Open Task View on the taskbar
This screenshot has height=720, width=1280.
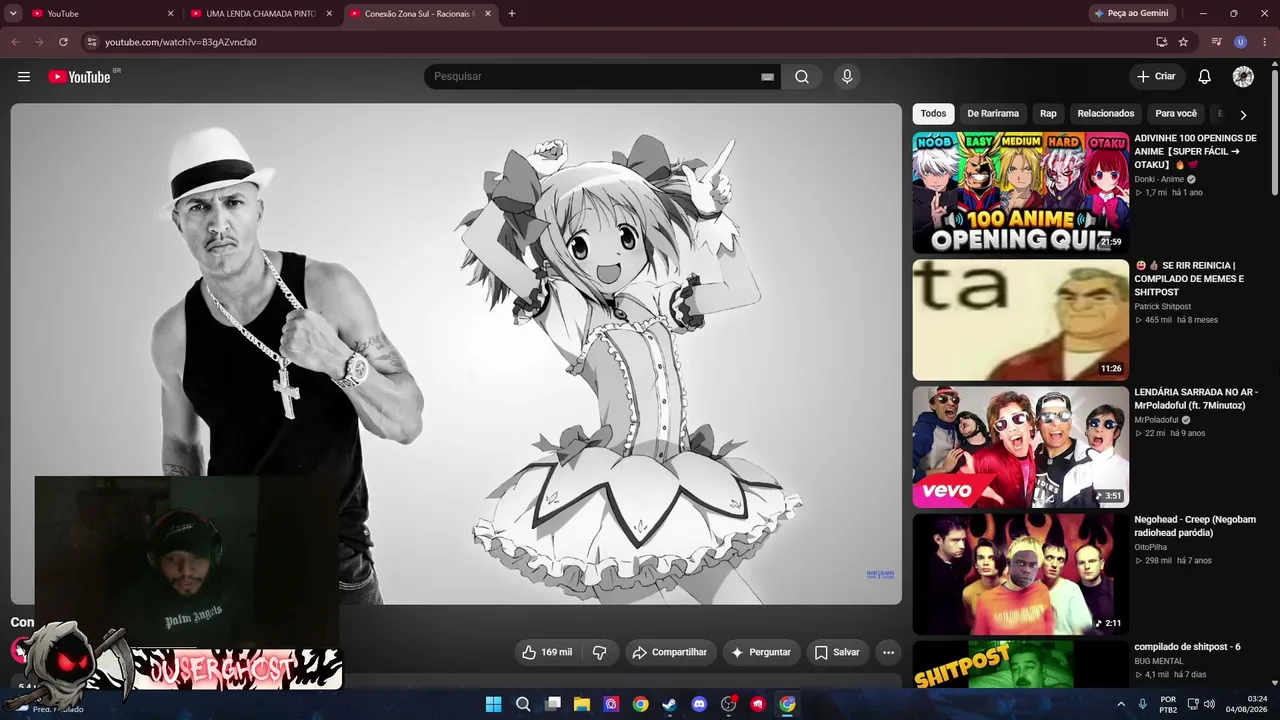(552, 704)
